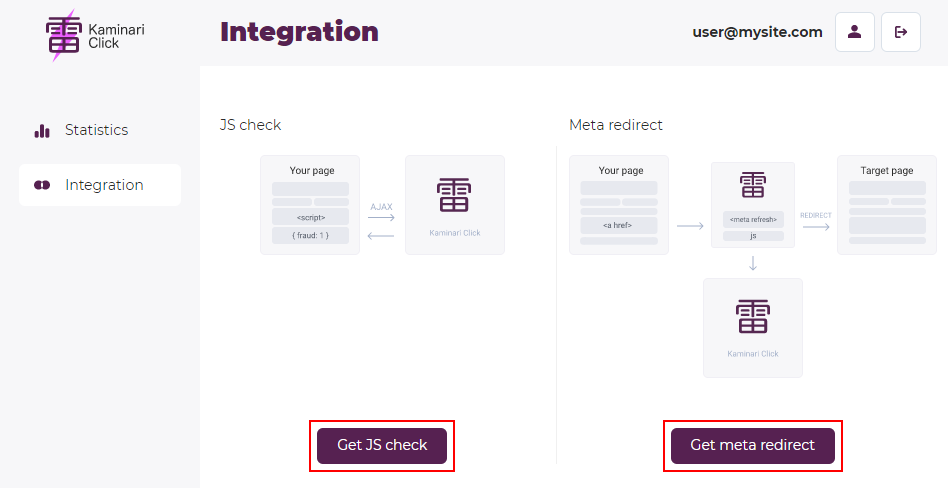Viewport: 948px width, 488px height.
Task: Click the logout icon button
Action: point(900,32)
